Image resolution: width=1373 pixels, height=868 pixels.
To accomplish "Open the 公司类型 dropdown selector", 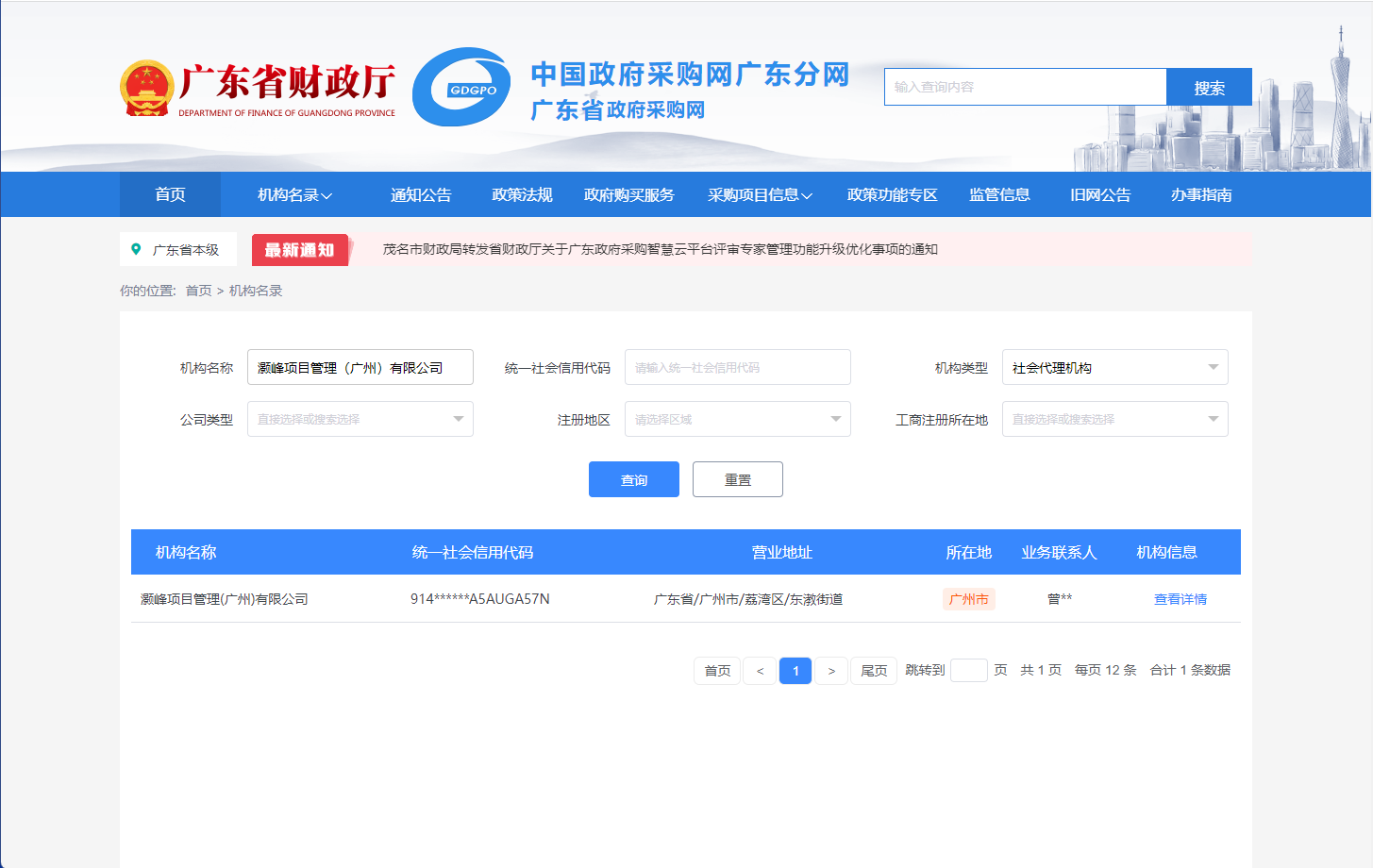I will [x=360, y=420].
